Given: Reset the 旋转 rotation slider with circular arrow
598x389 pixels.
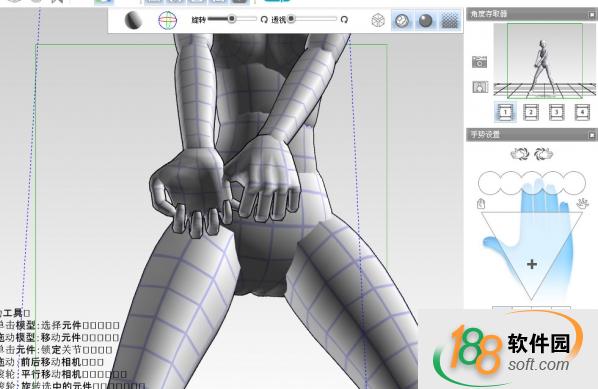Looking at the screenshot, I should pyautogui.click(x=264, y=19).
